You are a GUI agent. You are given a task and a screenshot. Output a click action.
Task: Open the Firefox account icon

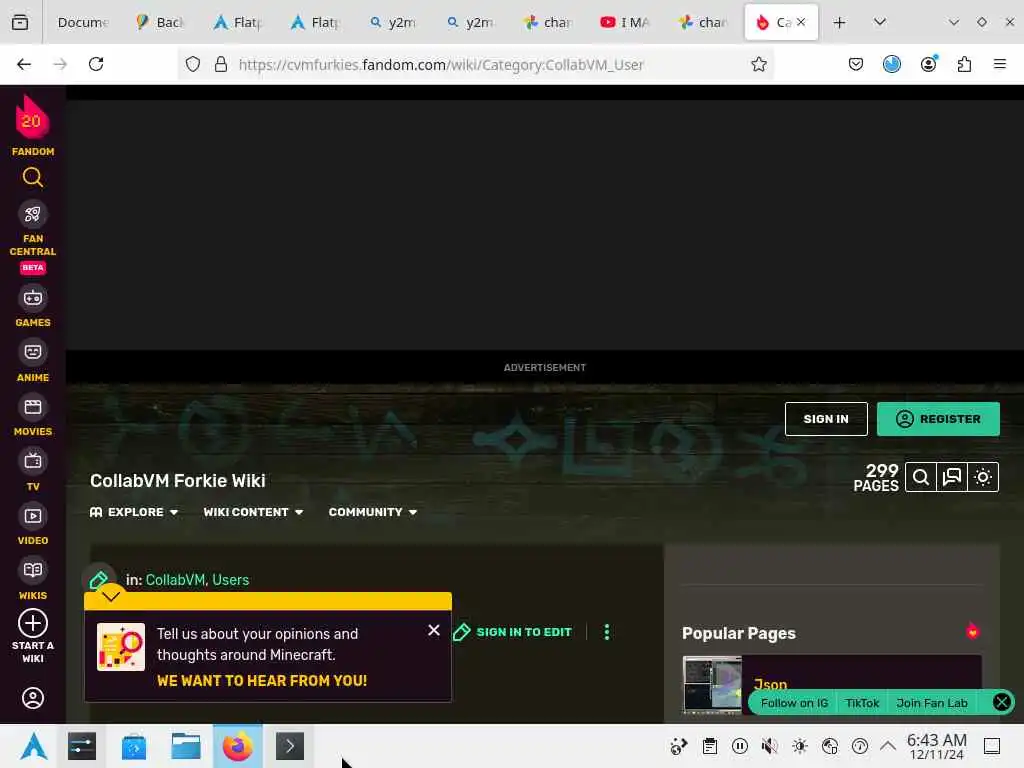tap(929, 64)
